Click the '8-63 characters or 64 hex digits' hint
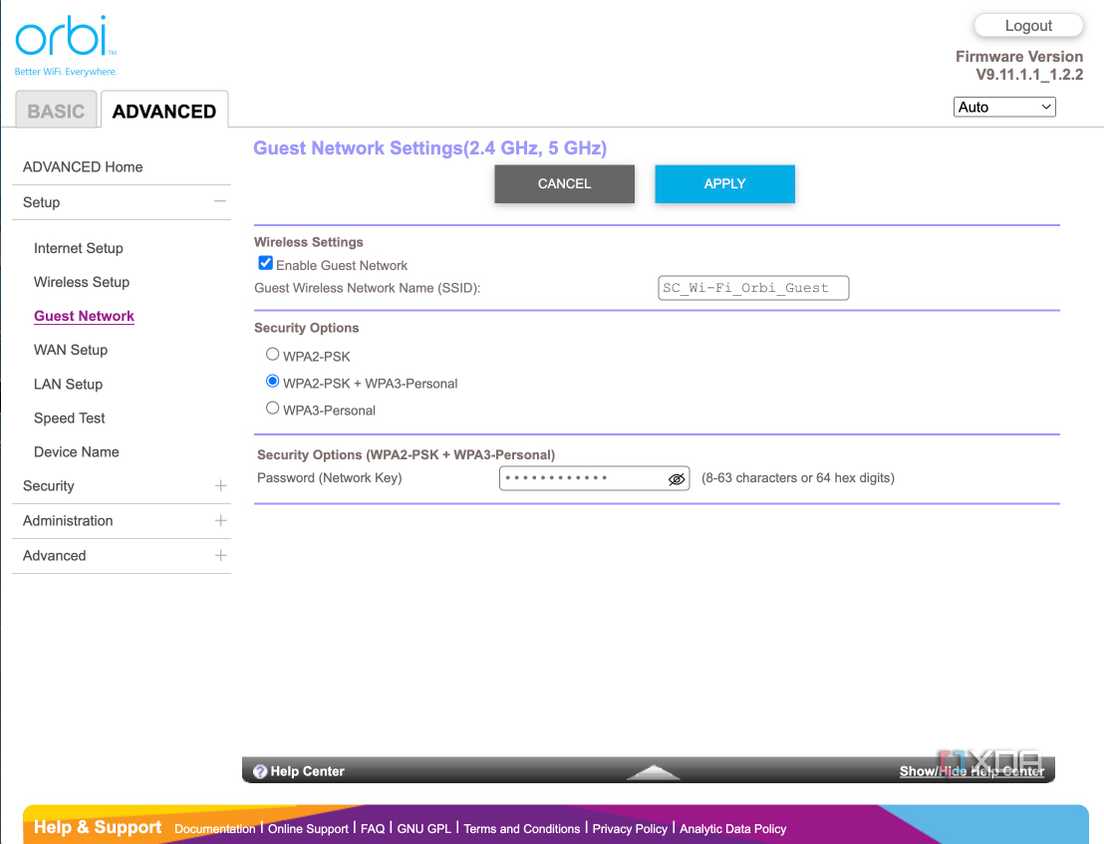This screenshot has height=844, width=1104. 798,478
